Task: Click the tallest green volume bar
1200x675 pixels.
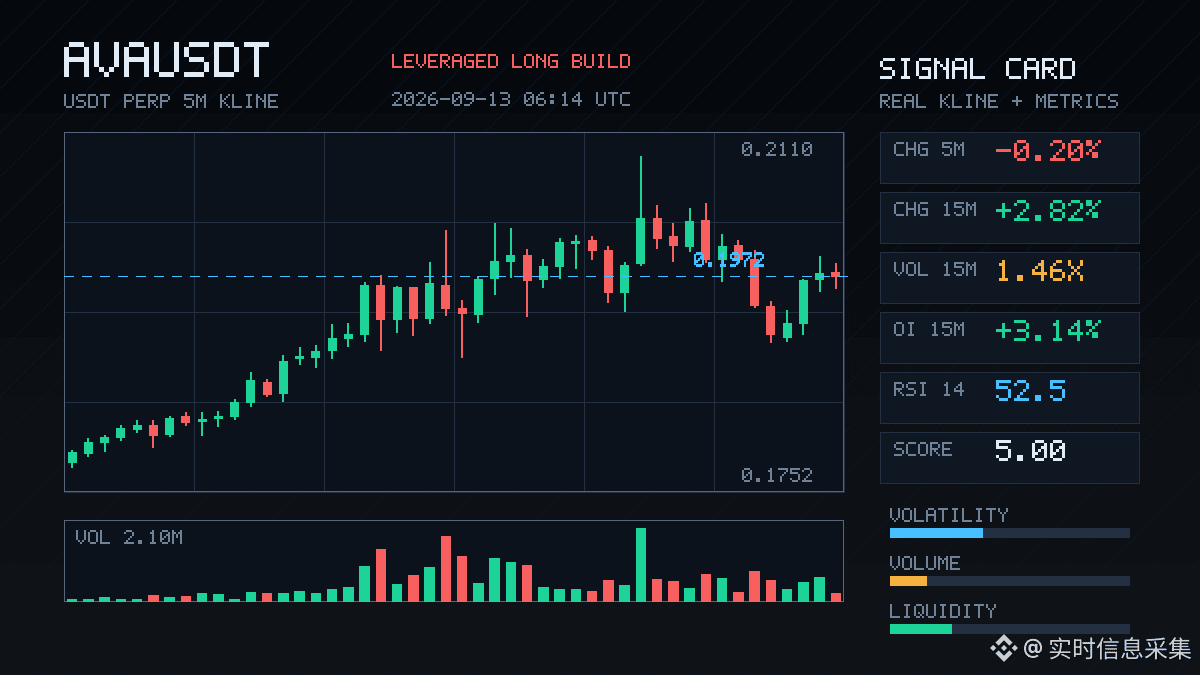Action: (x=641, y=564)
